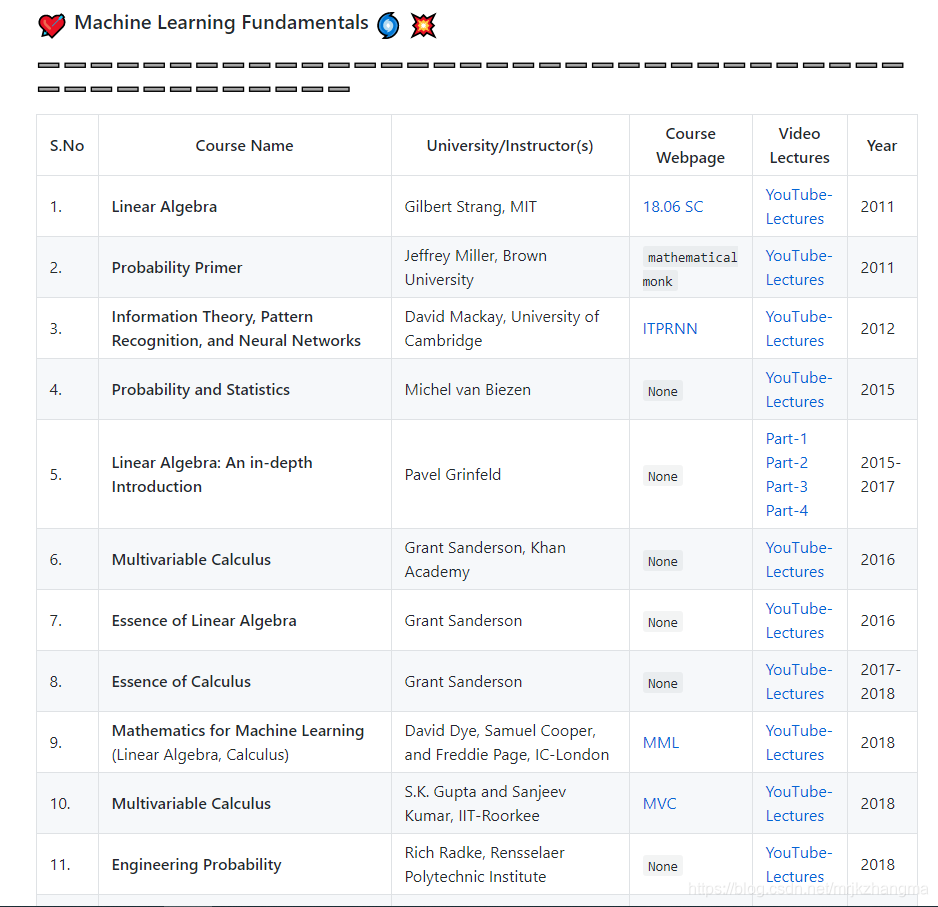Open YouTube-Lectures for Probability Primer

(799, 267)
